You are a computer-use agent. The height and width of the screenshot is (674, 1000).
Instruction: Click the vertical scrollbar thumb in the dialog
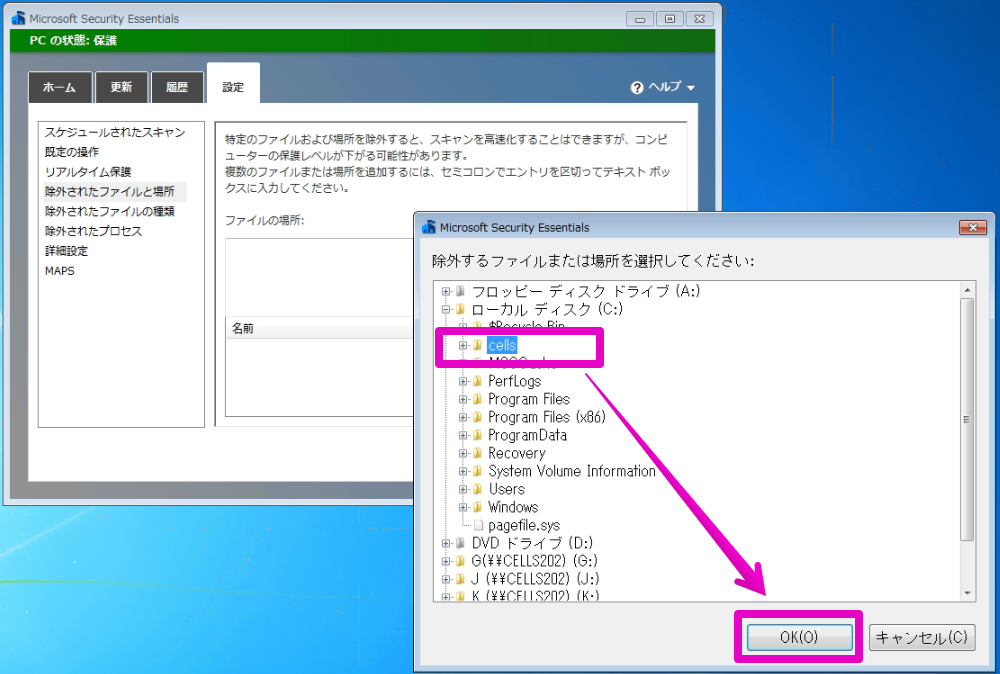(x=967, y=420)
